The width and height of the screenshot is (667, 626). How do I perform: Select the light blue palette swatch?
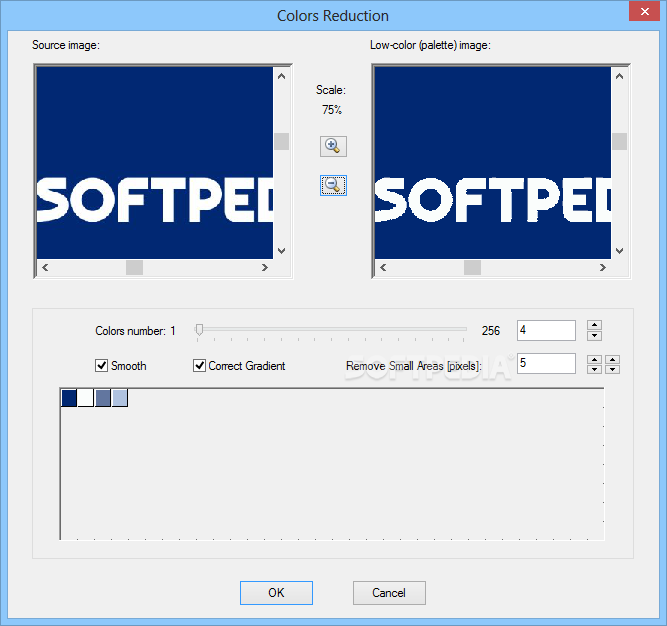(x=120, y=398)
